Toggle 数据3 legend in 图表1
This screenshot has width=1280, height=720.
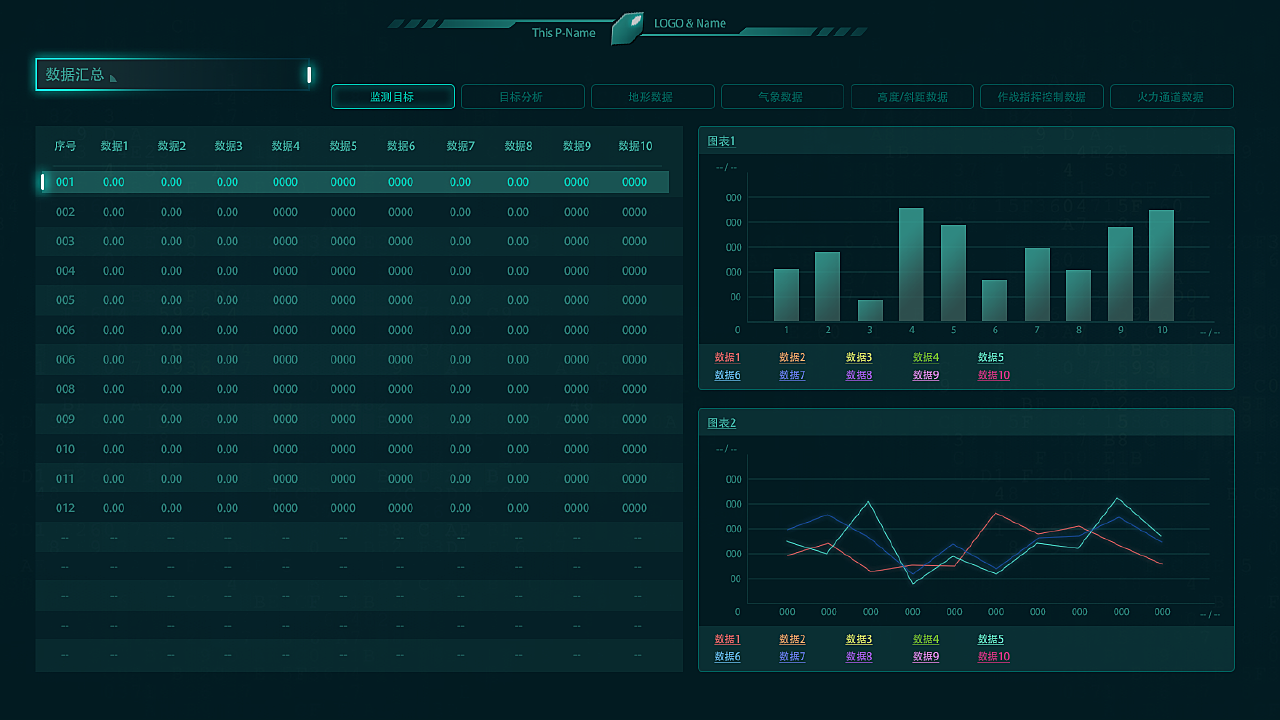click(x=859, y=357)
